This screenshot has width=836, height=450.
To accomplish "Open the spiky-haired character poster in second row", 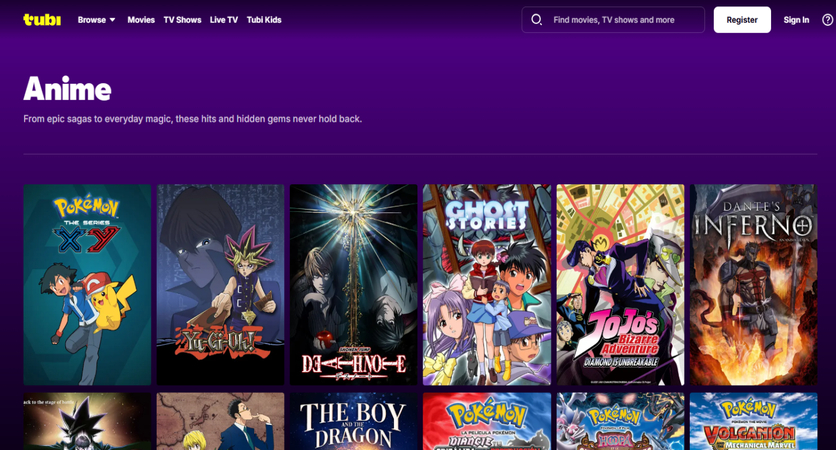I will 87,421.
